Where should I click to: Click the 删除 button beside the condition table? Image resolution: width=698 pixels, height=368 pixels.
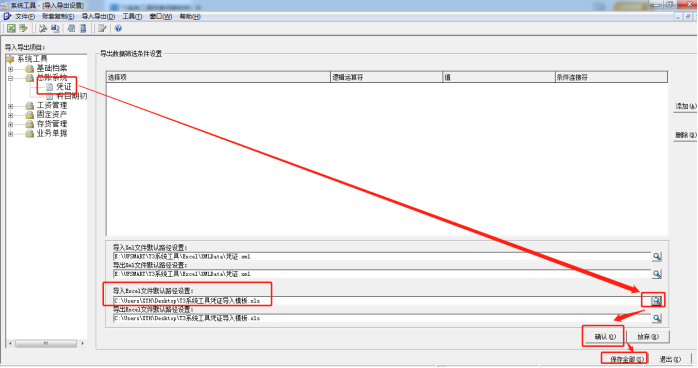686,135
